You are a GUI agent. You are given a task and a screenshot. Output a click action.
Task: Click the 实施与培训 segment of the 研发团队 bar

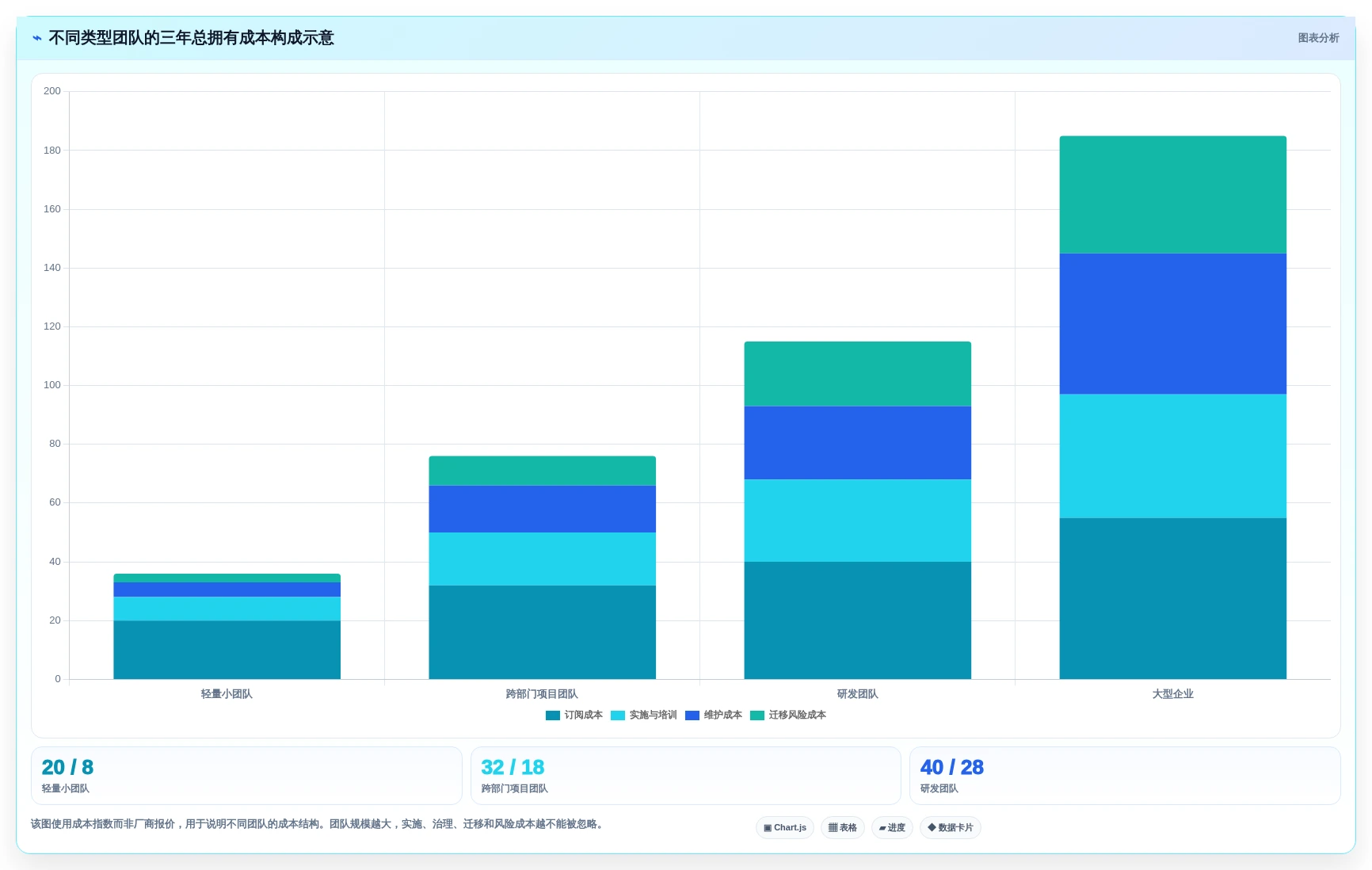[x=858, y=521]
